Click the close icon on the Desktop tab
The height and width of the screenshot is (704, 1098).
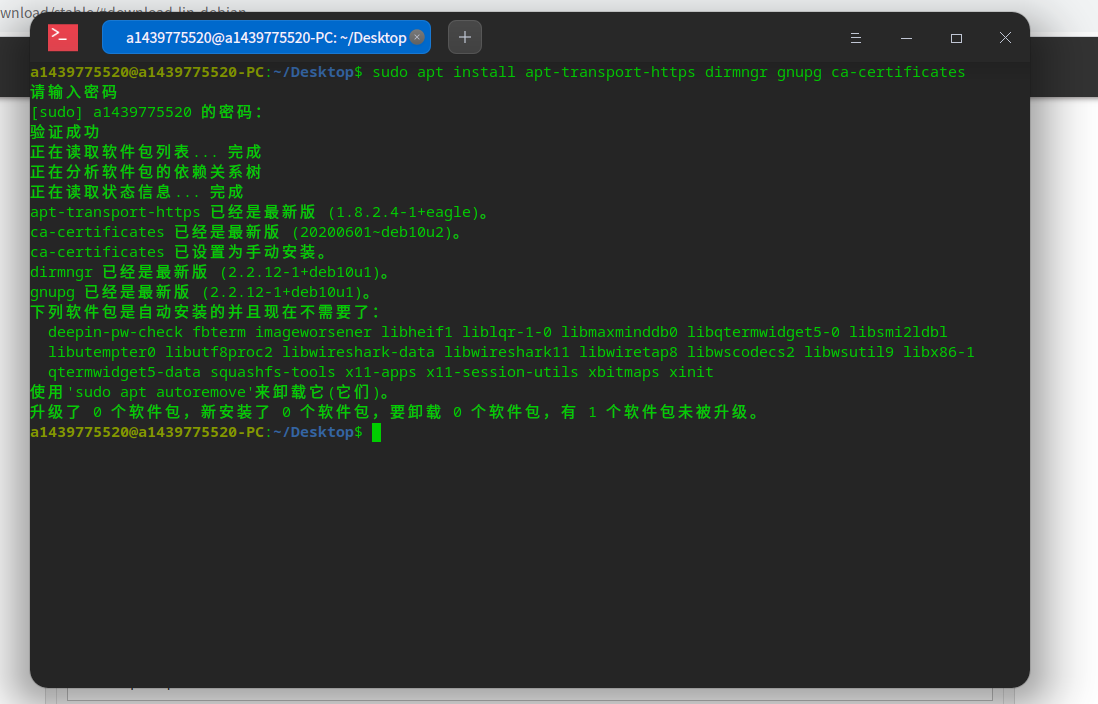pos(418,36)
